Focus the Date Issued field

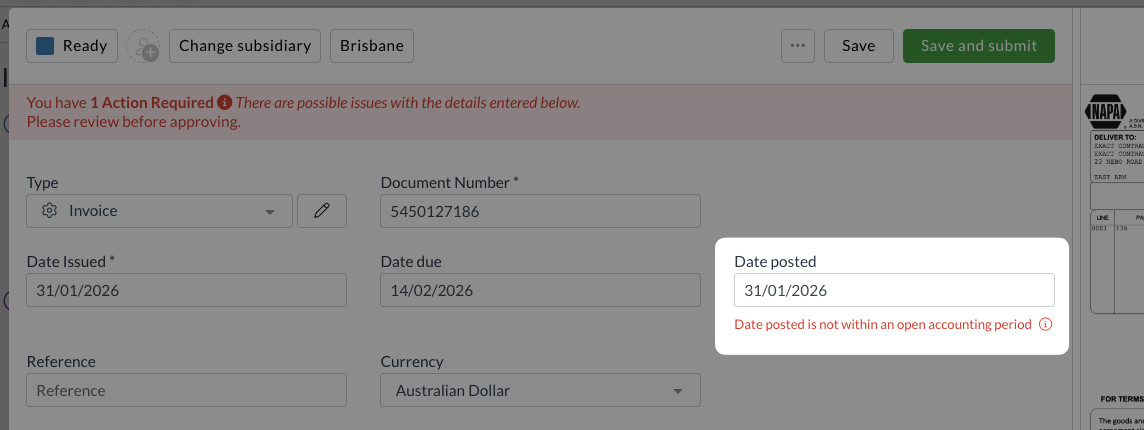click(x=186, y=290)
